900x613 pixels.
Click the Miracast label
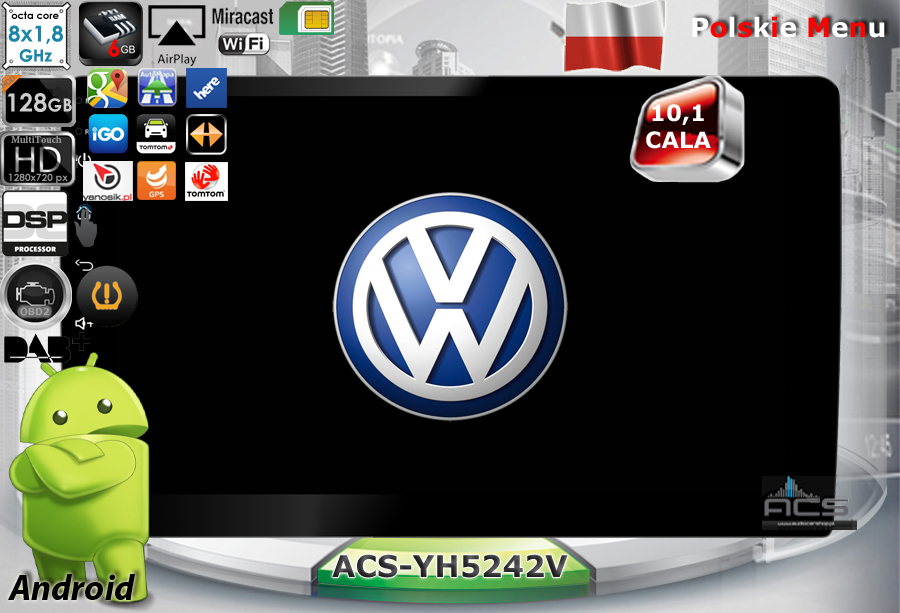pyautogui.click(x=242, y=17)
